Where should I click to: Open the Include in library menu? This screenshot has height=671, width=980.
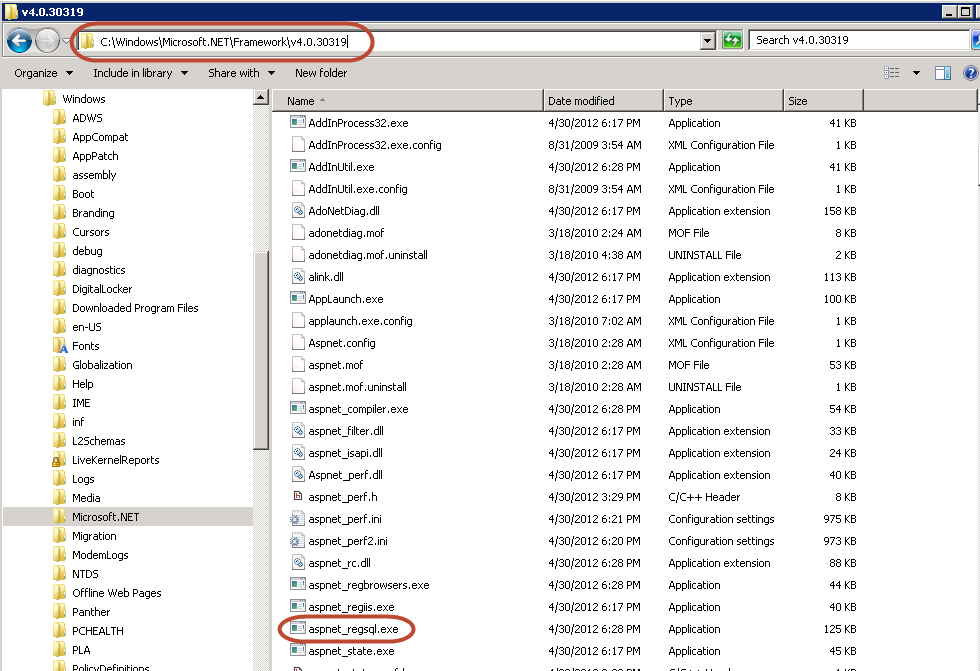tap(140, 73)
